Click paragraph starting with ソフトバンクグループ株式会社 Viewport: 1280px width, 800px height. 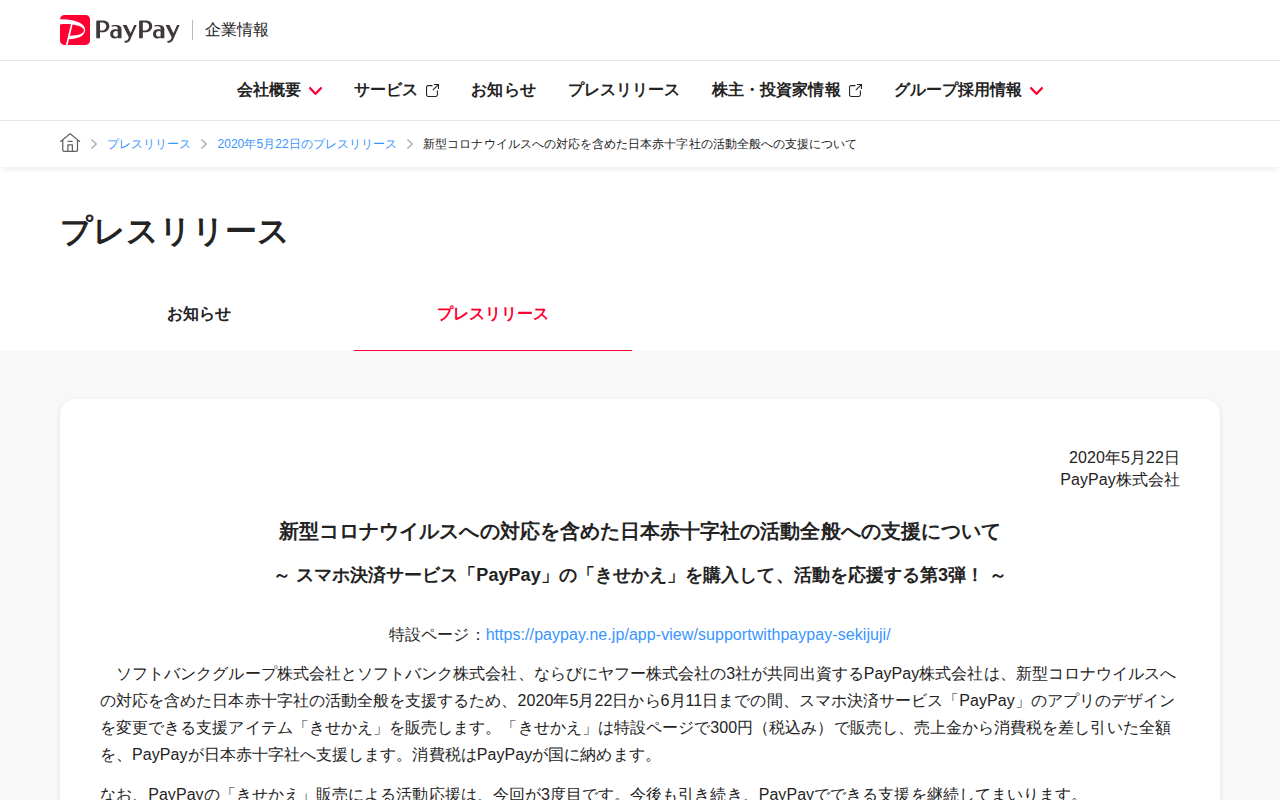point(640,714)
